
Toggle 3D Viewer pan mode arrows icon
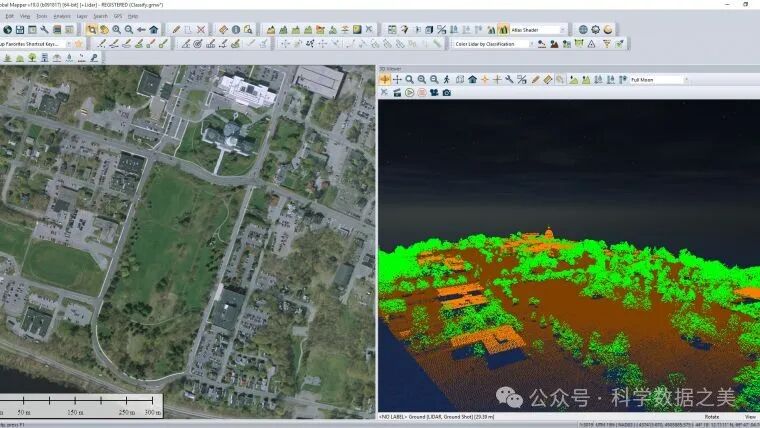397,79
